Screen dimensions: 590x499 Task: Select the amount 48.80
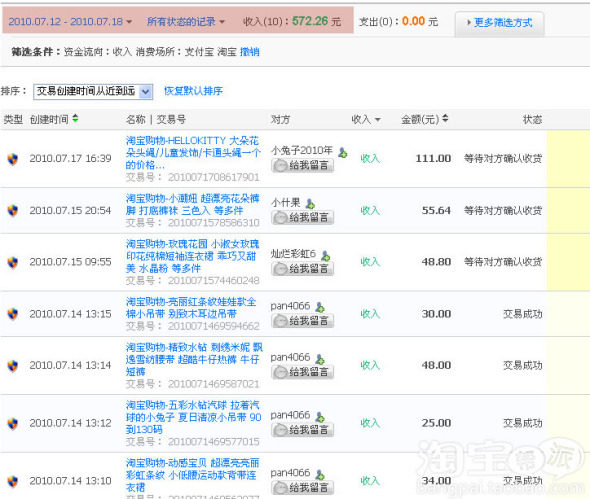[436, 262]
